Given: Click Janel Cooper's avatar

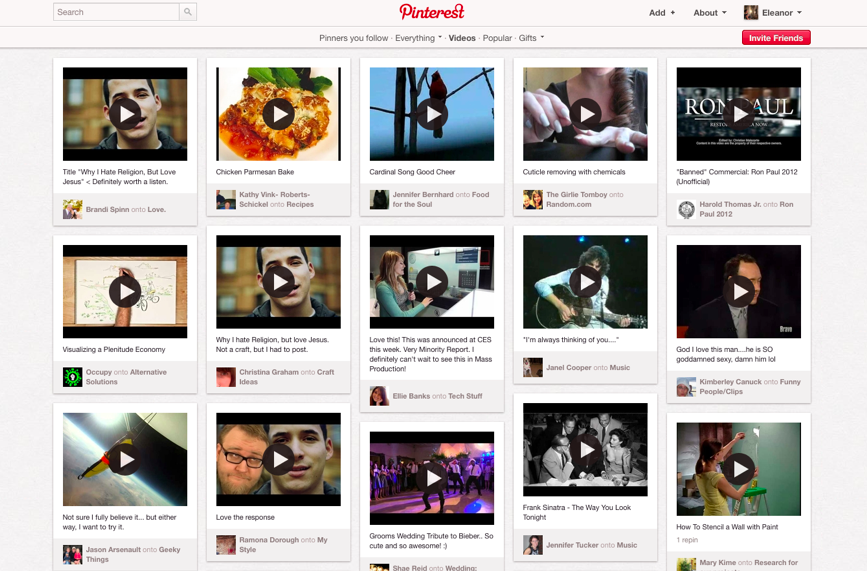Looking at the screenshot, I should coord(532,368).
